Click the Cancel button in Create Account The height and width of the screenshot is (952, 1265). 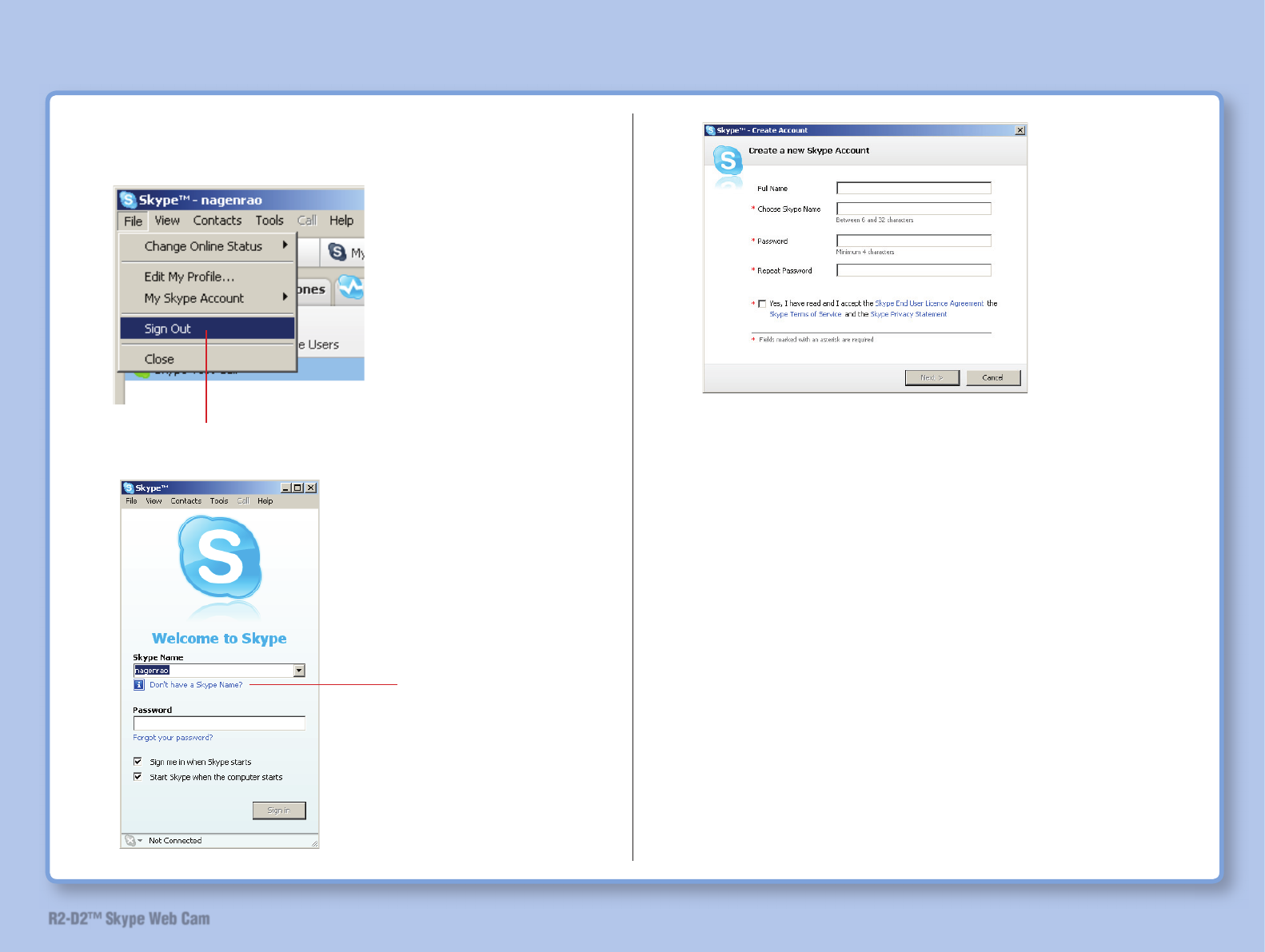(x=993, y=377)
